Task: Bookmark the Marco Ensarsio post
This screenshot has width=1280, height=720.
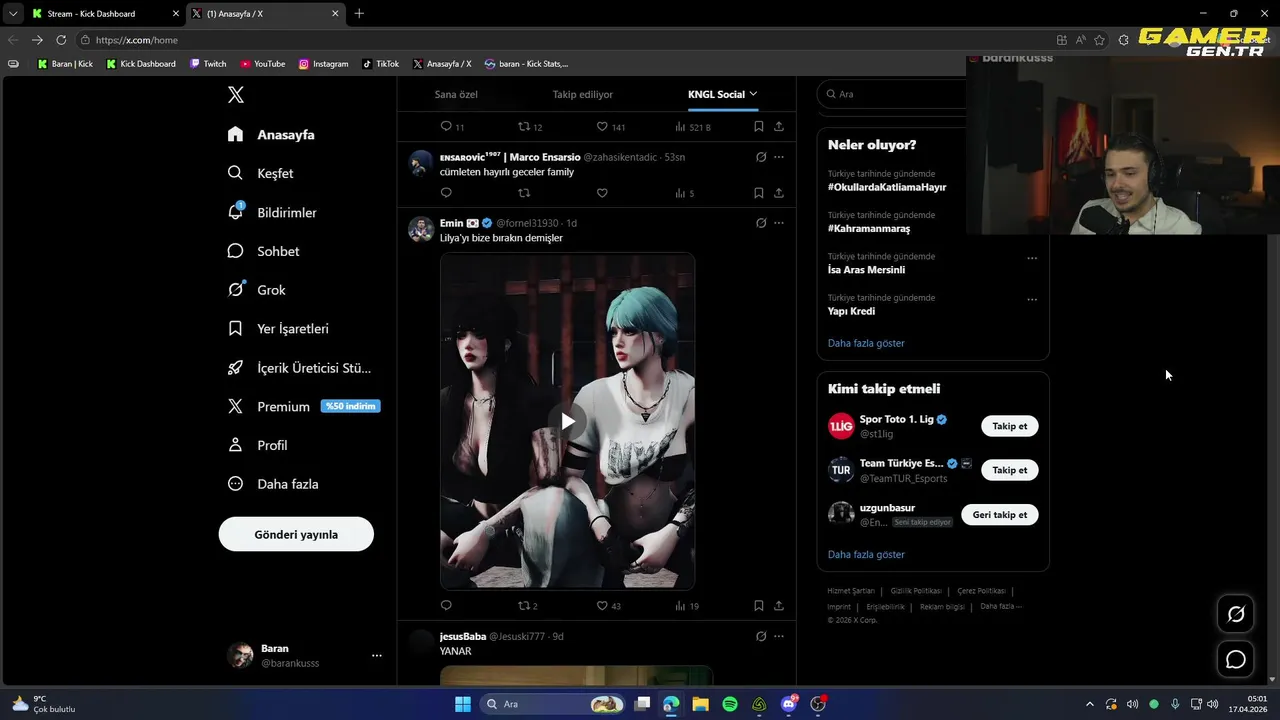Action: (759, 193)
